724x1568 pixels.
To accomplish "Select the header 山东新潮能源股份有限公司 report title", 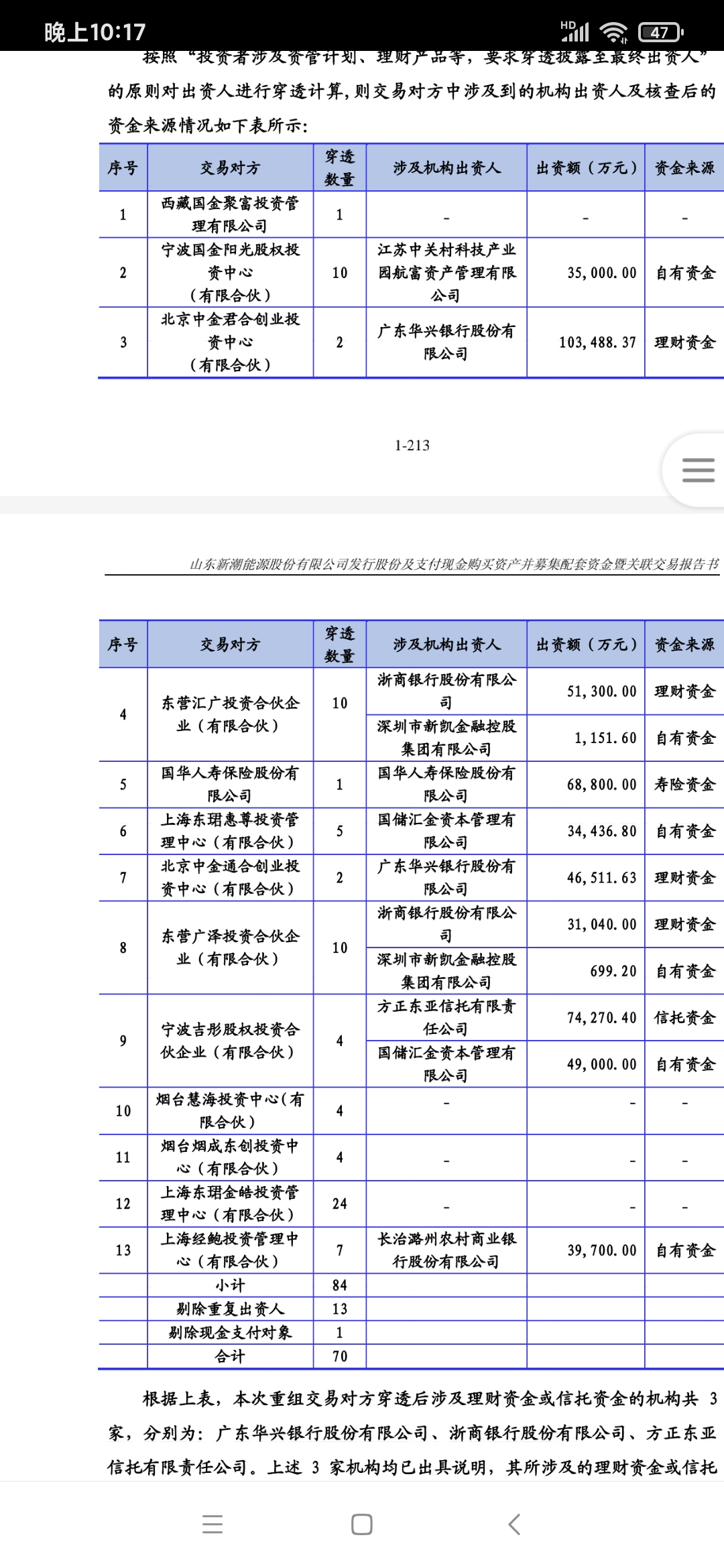I will pos(454,564).
